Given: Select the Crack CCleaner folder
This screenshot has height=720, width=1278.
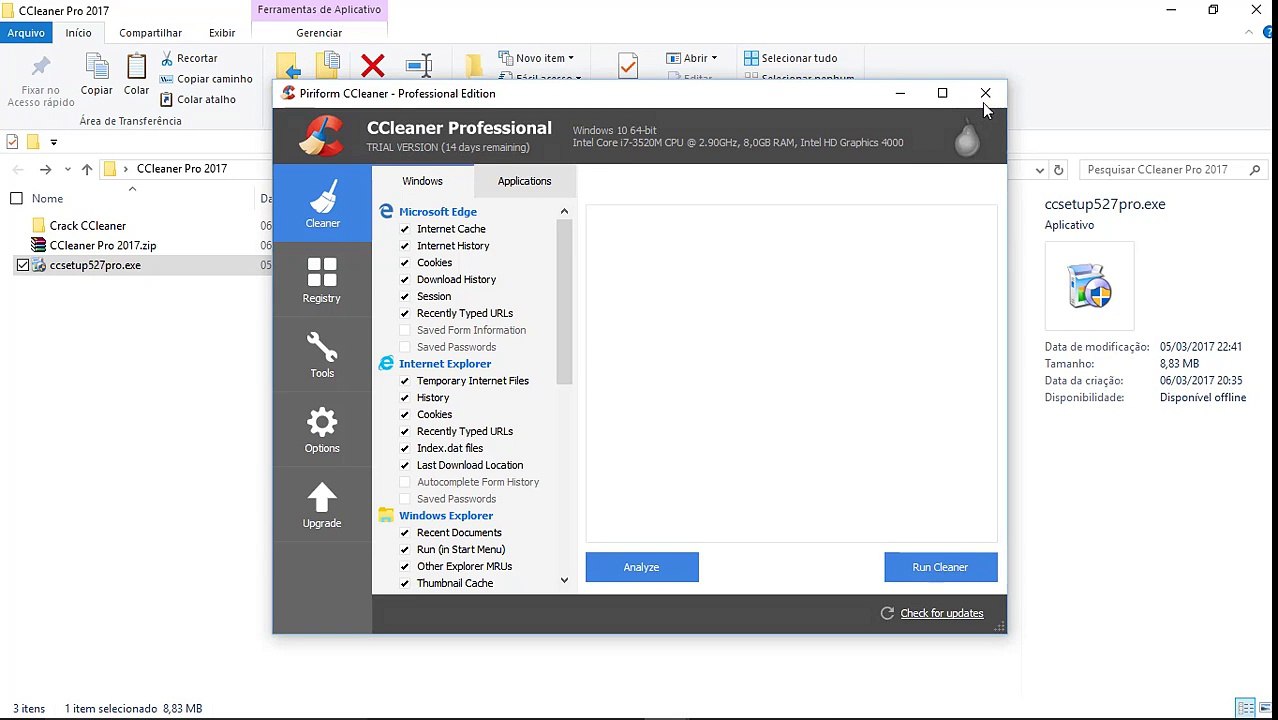Looking at the screenshot, I should (x=88, y=226).
